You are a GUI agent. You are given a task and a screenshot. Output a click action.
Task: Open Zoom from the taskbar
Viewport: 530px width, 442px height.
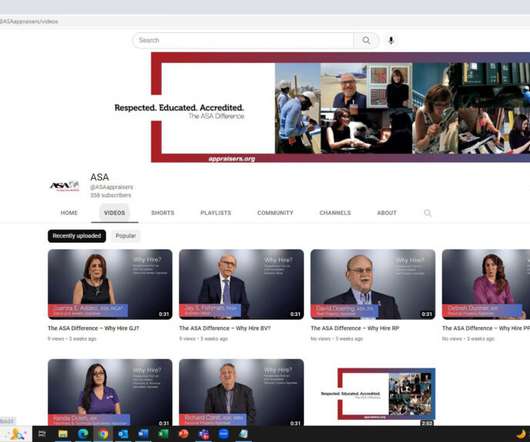(223, 434)
